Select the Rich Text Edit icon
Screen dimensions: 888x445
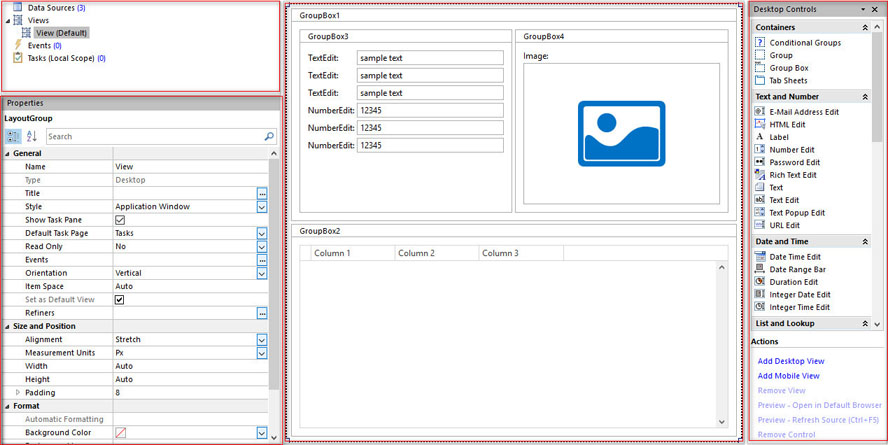(760, 175)
